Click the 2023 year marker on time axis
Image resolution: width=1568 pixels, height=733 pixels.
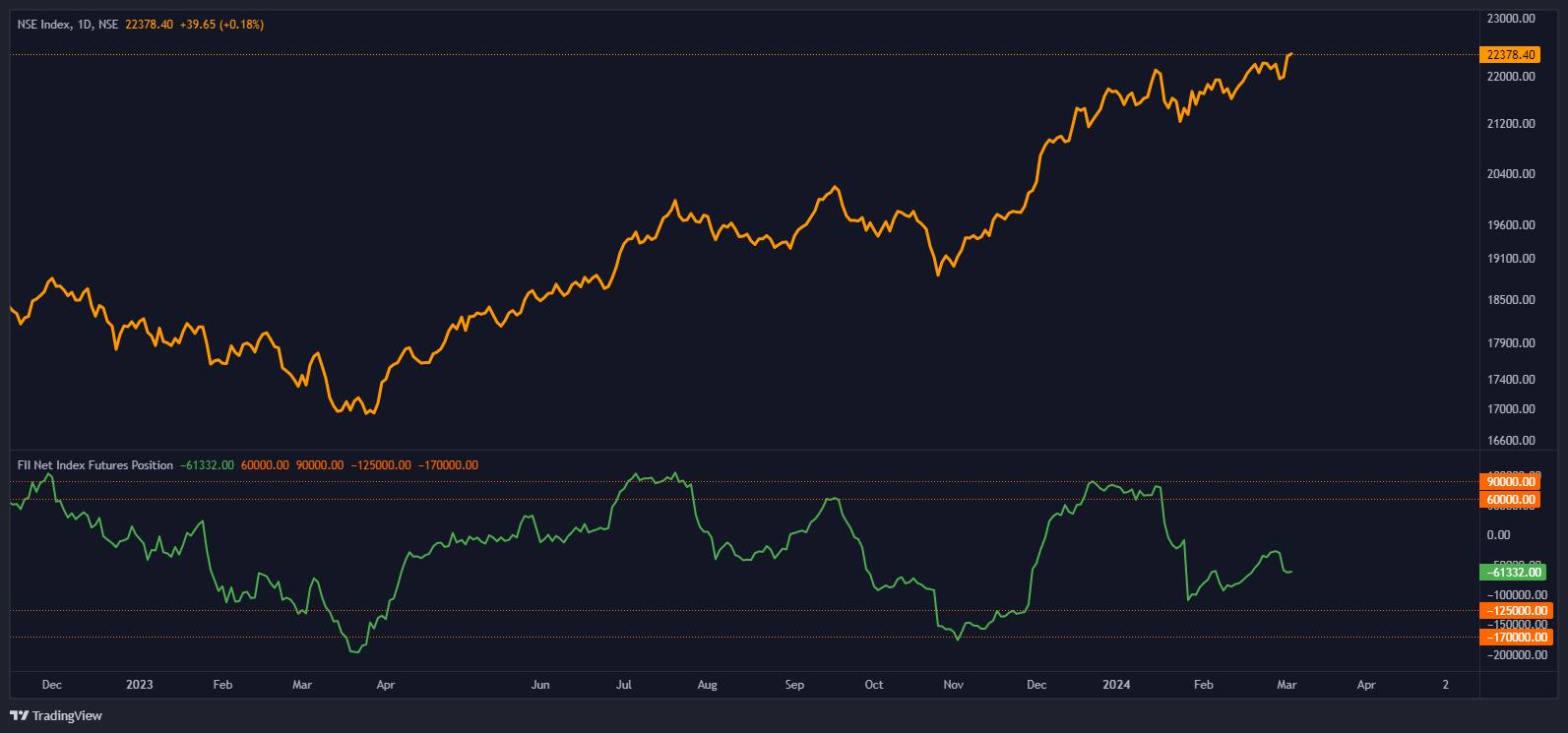(140, 684)
